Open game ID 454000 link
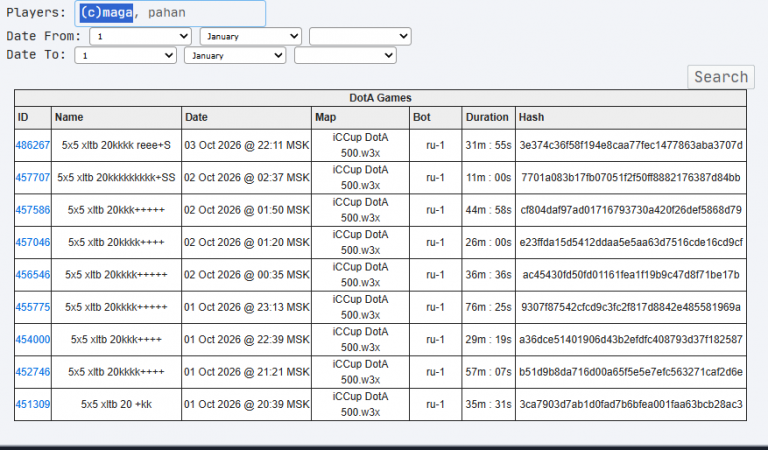 (x=32, y=339)
